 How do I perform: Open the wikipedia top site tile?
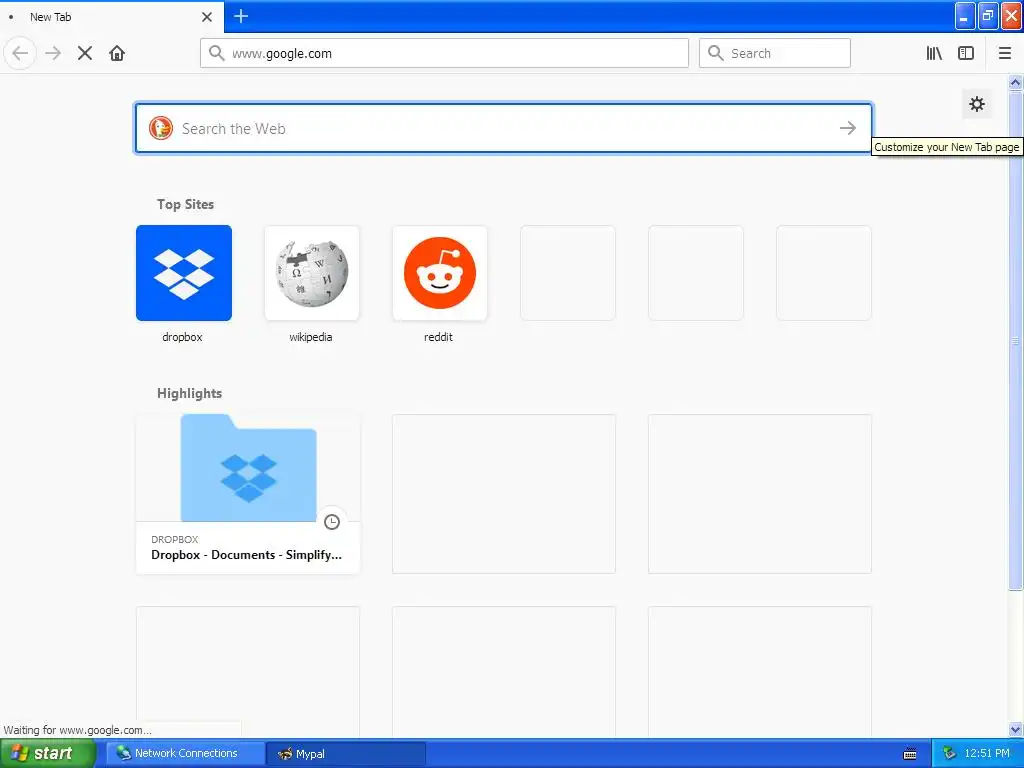(312, 273)
